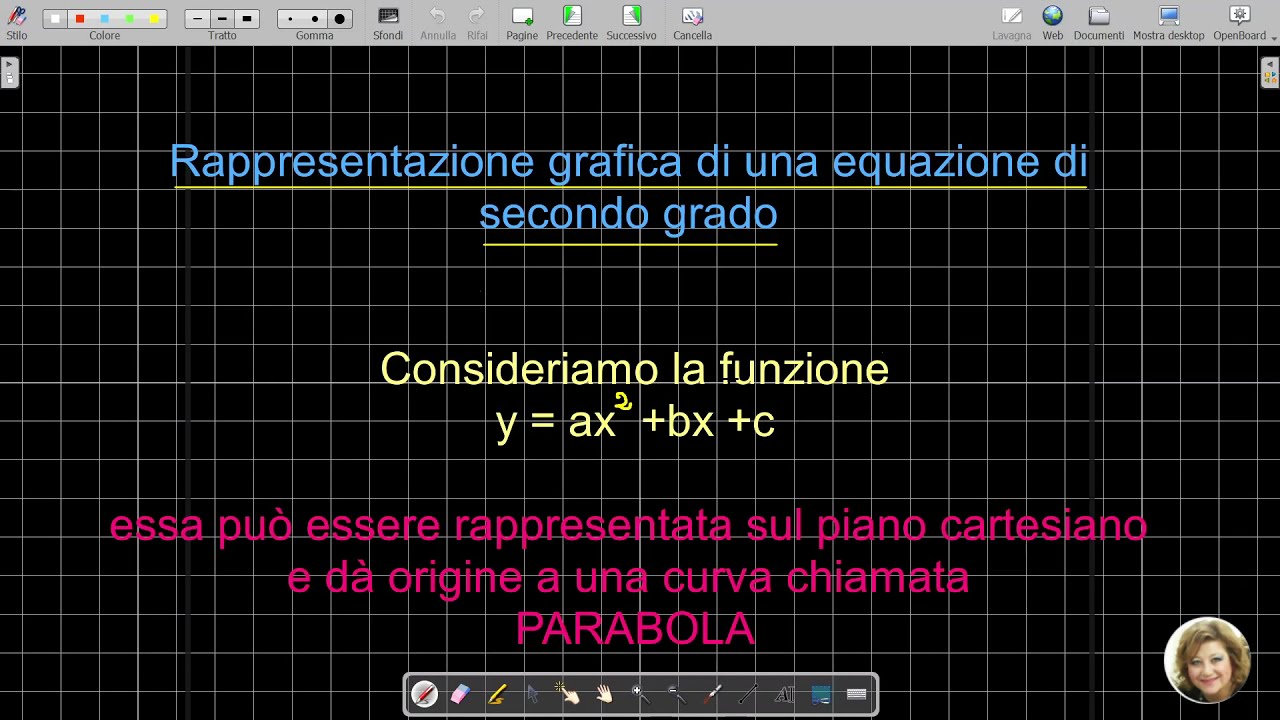This screenshot has width=1280, height=720.
Task: Select the yellow highlighter tool
Action: pyautogui.click(x=497, y=694)
